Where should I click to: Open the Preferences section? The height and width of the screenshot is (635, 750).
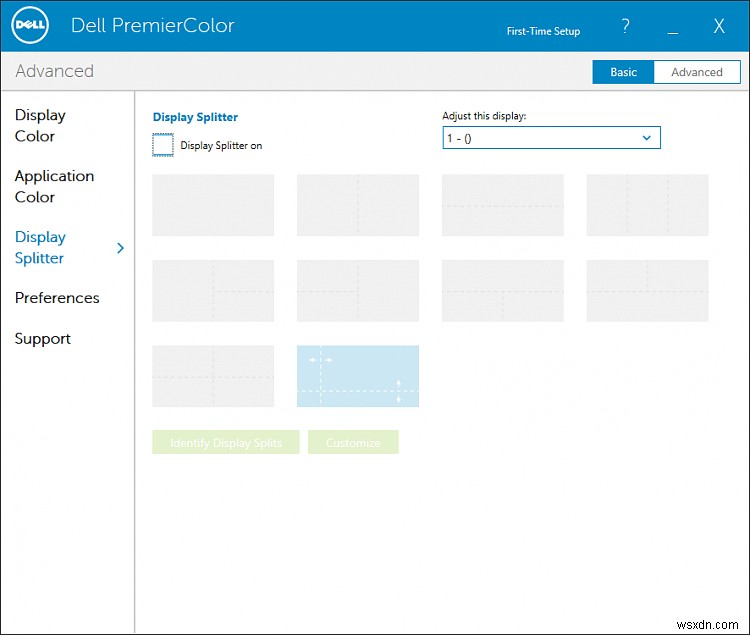pyautogui.click(x=57, y=298)
